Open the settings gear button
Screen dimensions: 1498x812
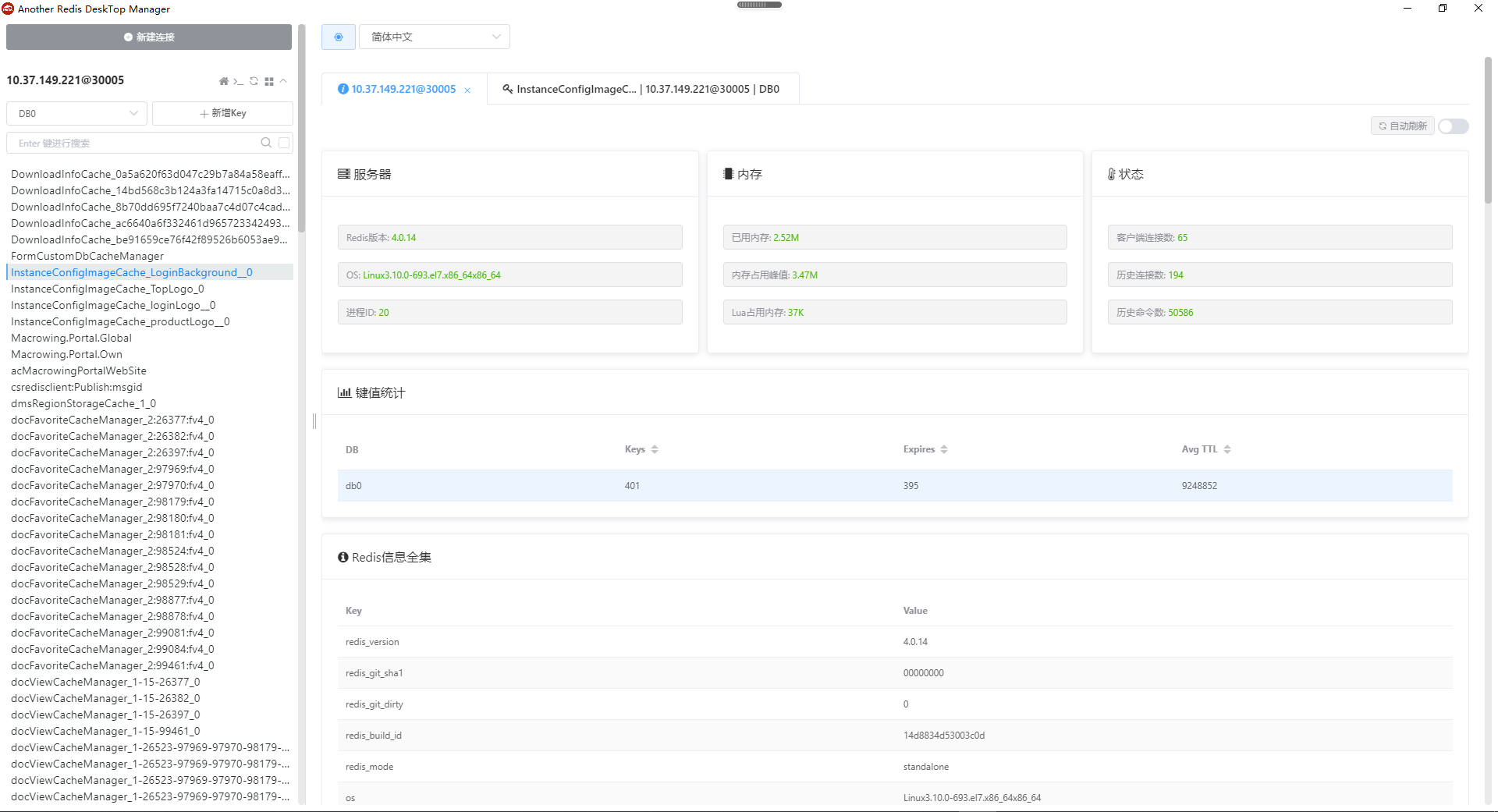pyautogui.click(x=339, y=37)
